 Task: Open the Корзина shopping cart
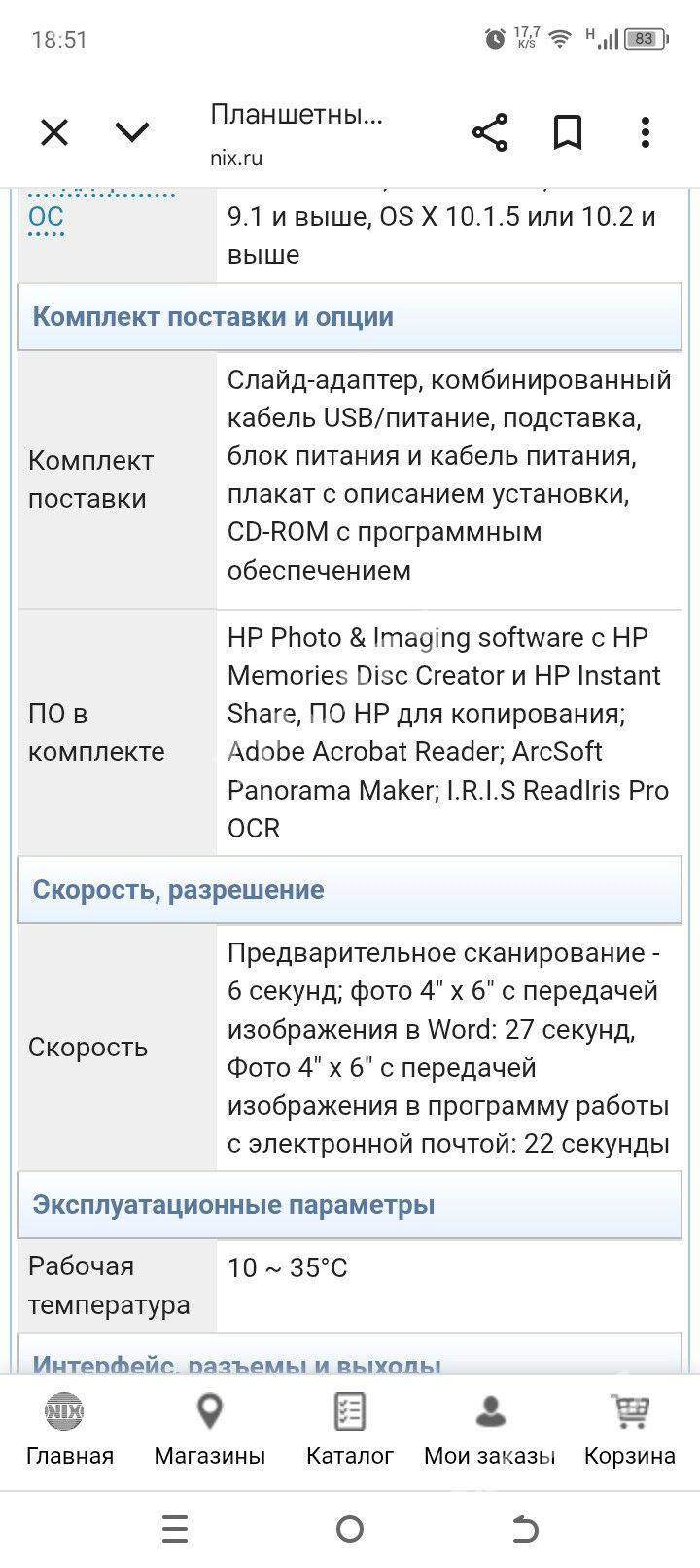click(x=629, y=1429)
